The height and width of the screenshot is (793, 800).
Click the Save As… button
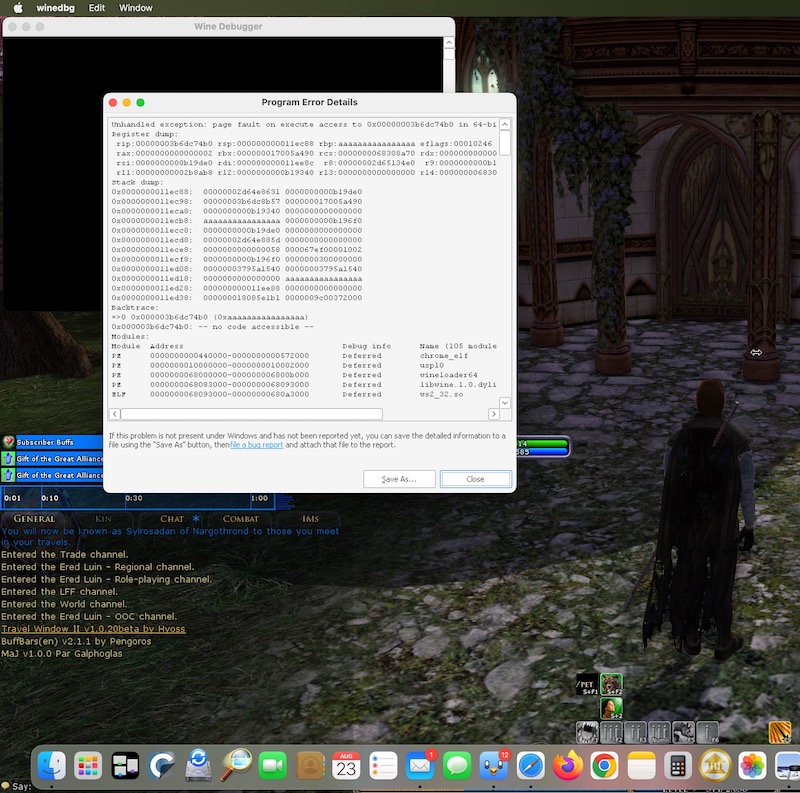[x=399, y=479]
